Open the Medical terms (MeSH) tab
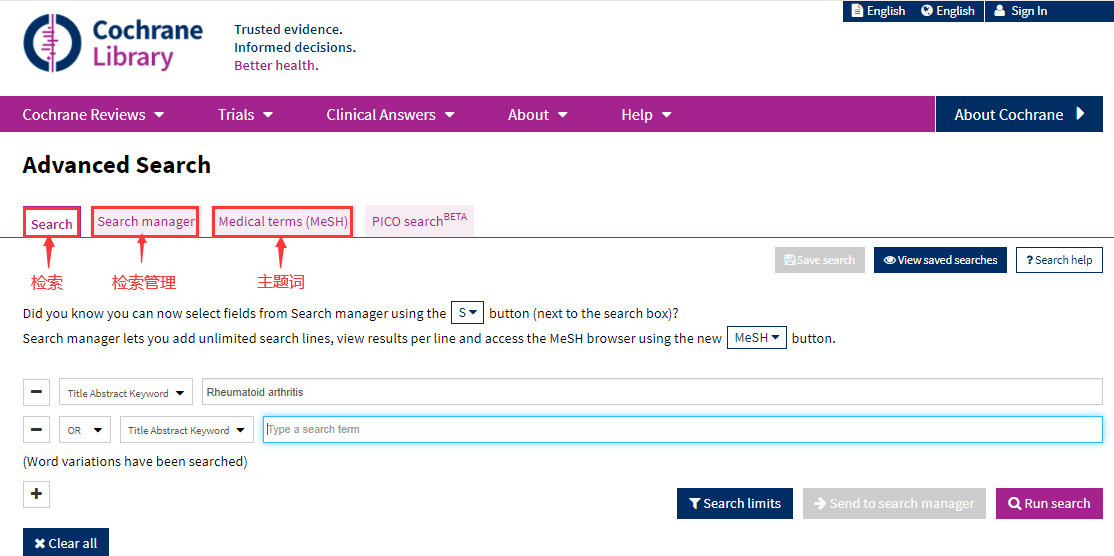The image size is (1114, 556). coord(283,222)
